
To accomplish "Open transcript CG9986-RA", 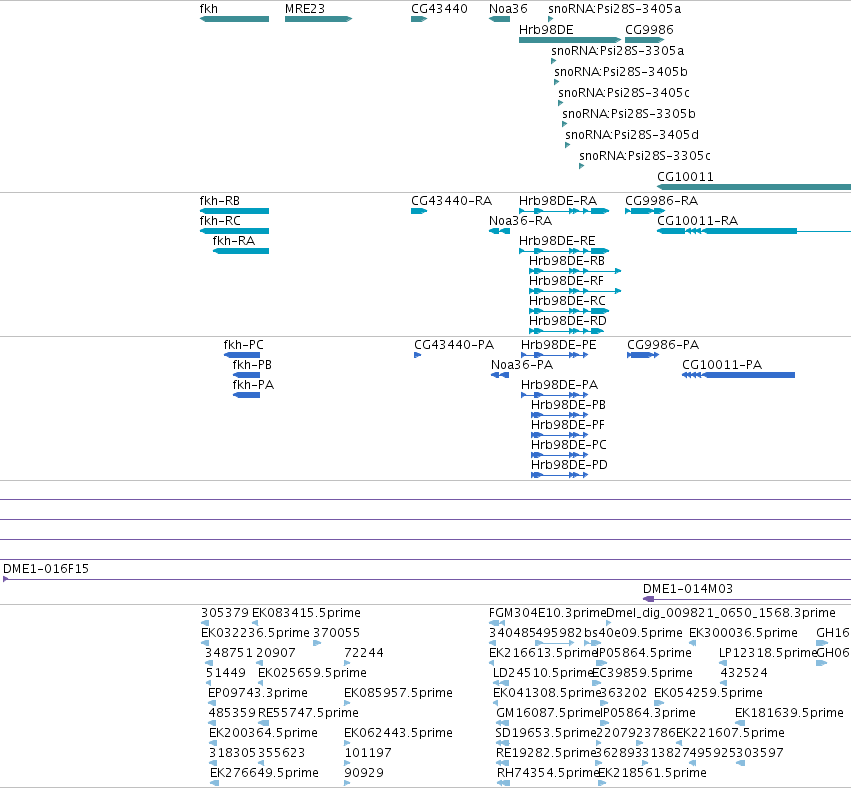I will (x=645, y=211).
